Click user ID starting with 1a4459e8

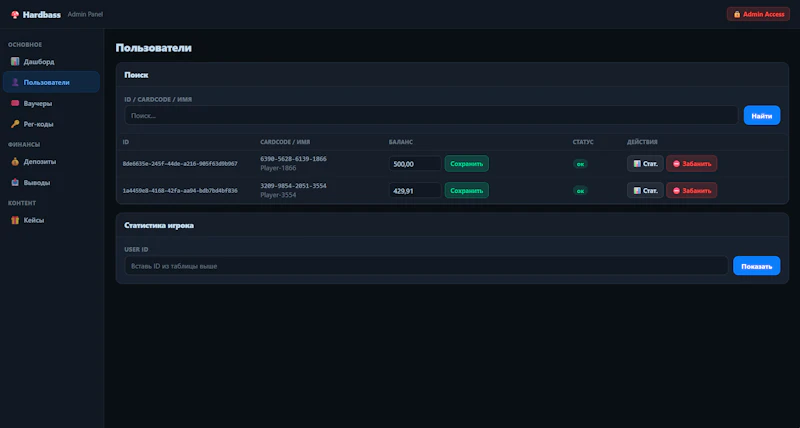pos(180,190)
